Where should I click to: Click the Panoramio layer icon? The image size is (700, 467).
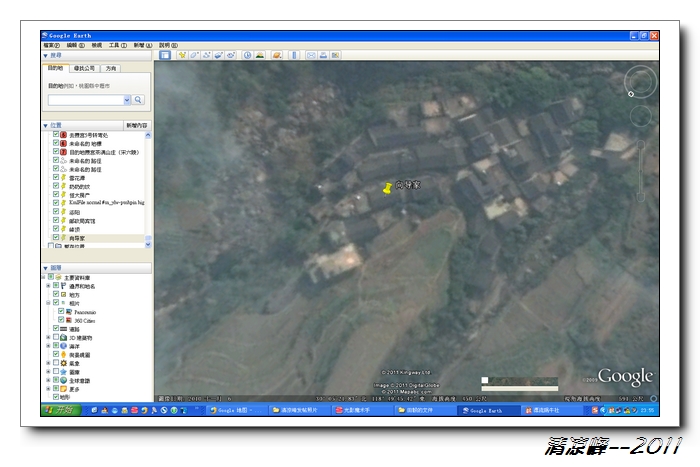(x=69, y=312)
